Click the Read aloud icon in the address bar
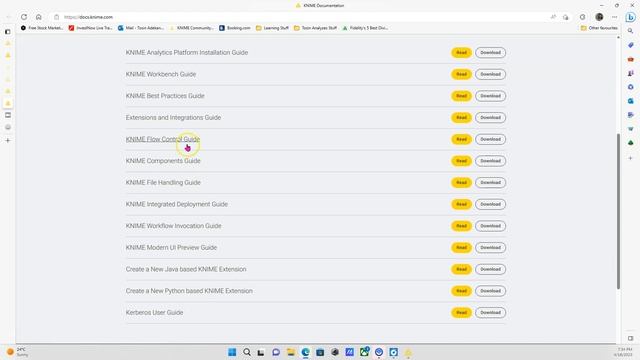 pyautogui.click(x=553, y=17)
